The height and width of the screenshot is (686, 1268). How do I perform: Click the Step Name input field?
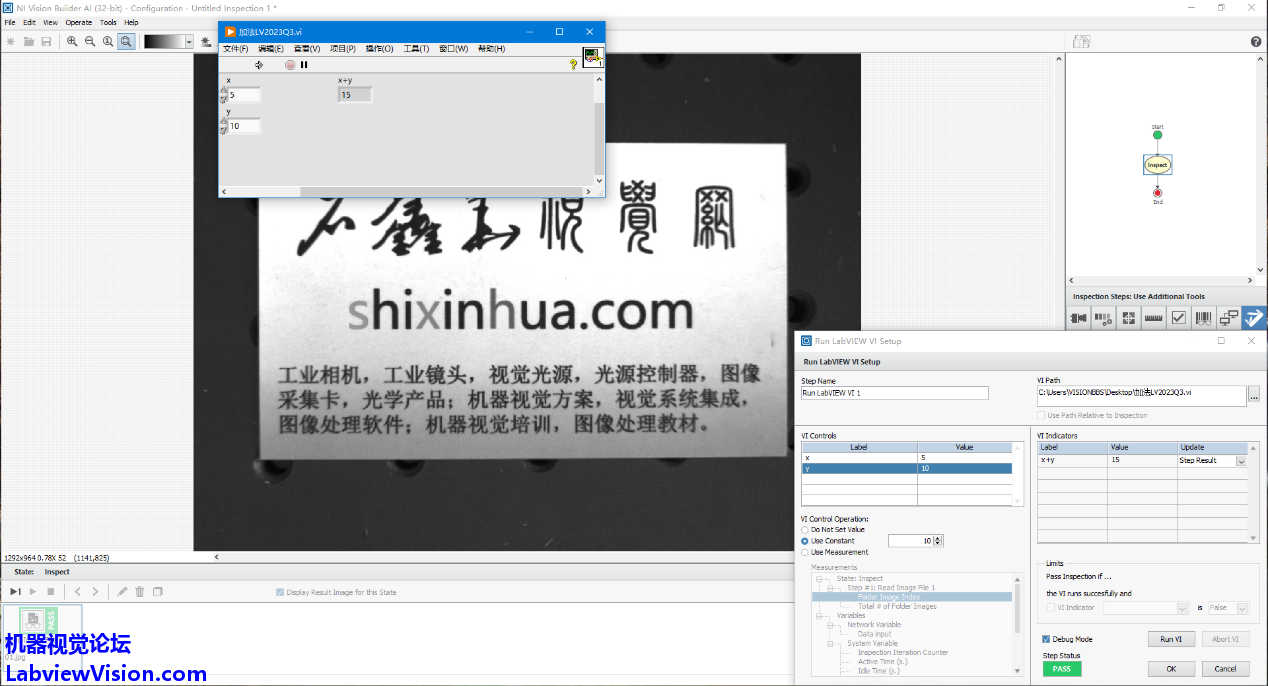tap(894, 393)
